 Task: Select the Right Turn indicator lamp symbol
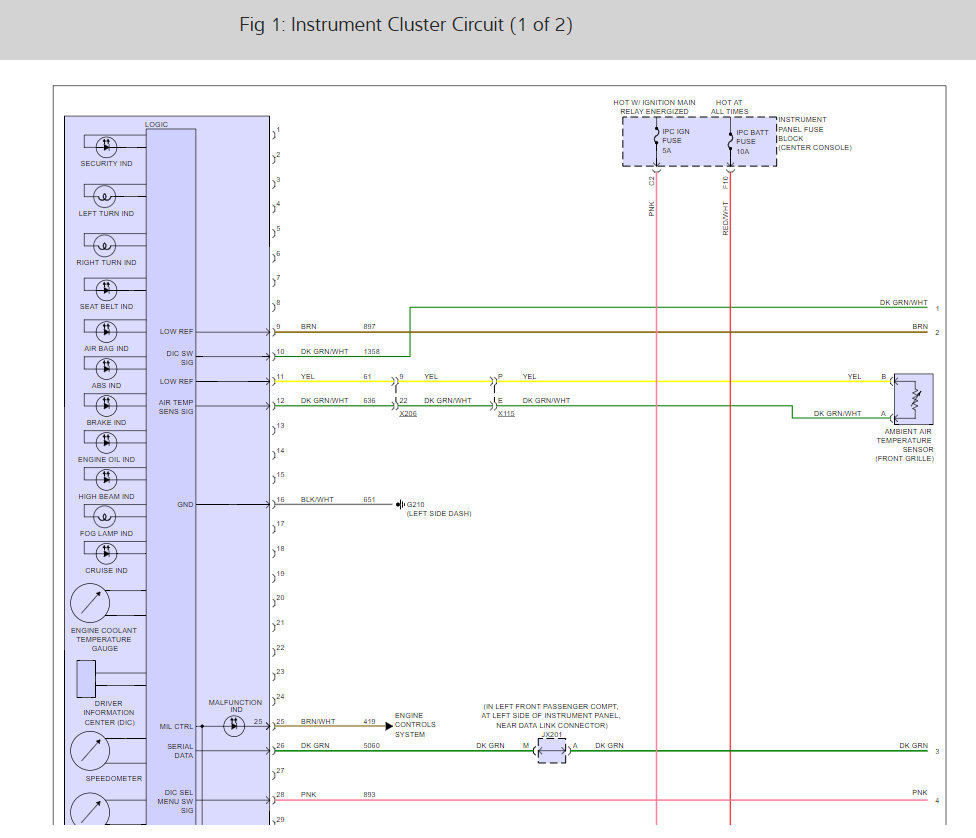point(105,246)
